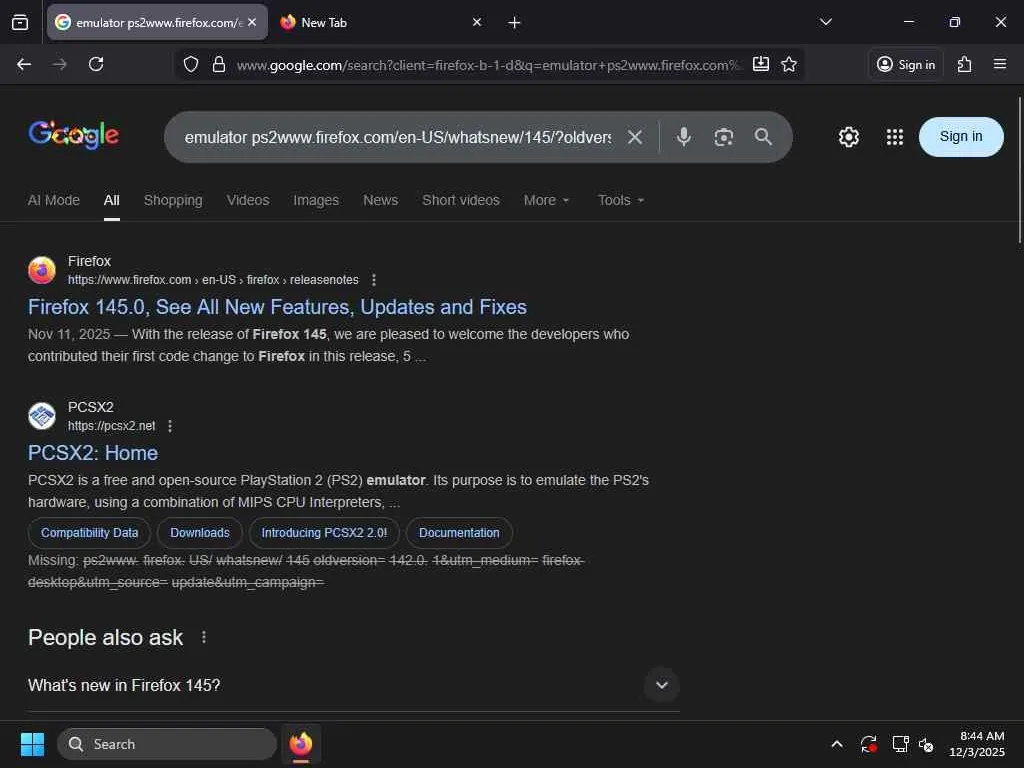1024x768 pixels.
Task: Click the Firefox site name above result
Action: point(89,261)
